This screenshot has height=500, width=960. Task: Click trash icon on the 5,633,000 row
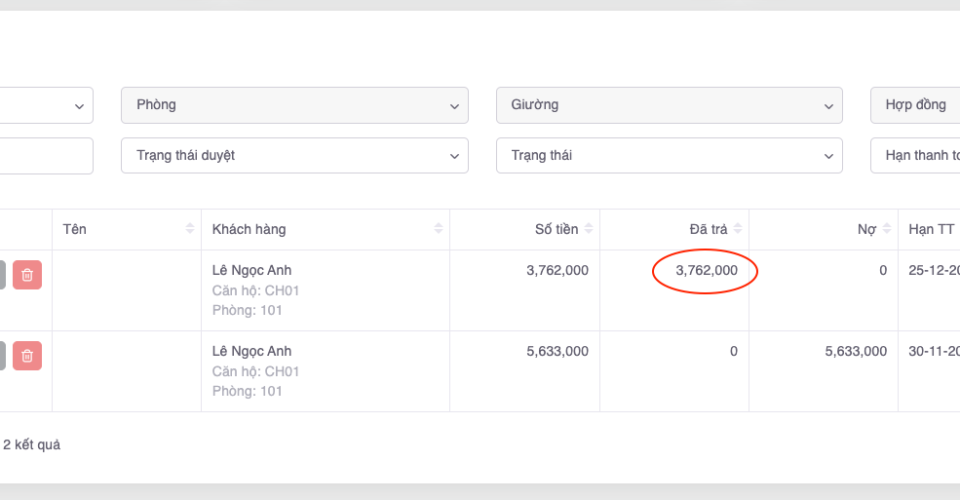tap(27, 355)
